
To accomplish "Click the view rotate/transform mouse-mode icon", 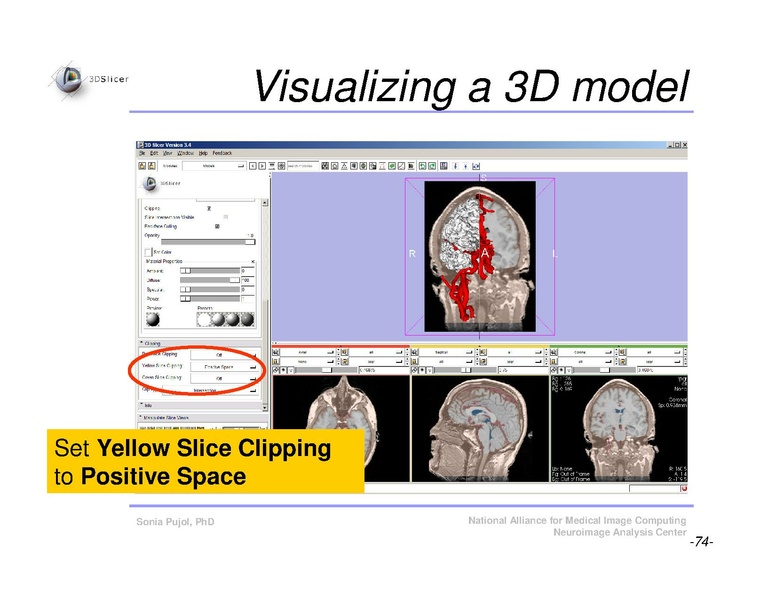I will click(476, 166).
